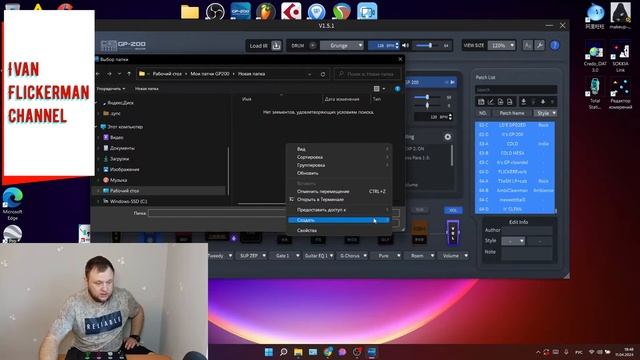The width and height of the screenshot is (640, 360).
Task: Adjust the lower patch slider
Action: tap(427, 106)
